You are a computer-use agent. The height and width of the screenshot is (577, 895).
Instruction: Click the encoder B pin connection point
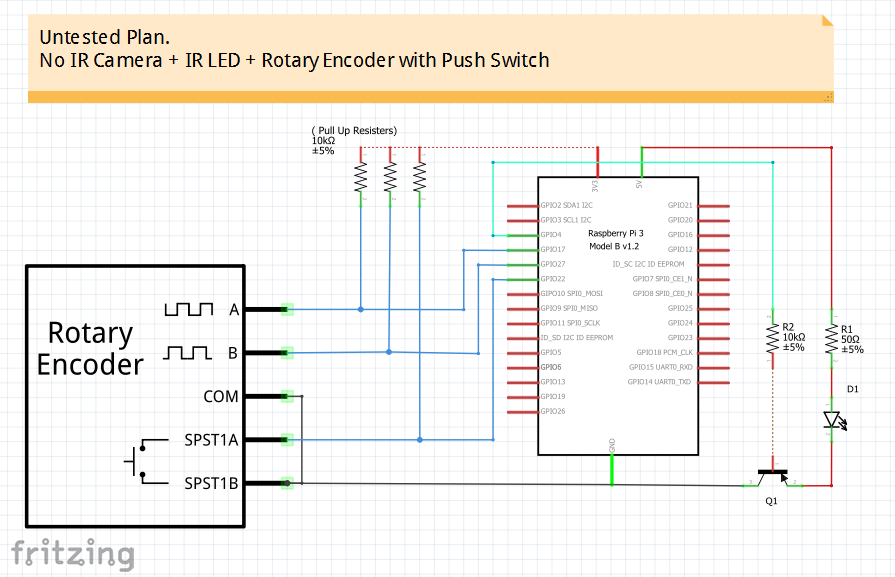click(x=287, y=353)
